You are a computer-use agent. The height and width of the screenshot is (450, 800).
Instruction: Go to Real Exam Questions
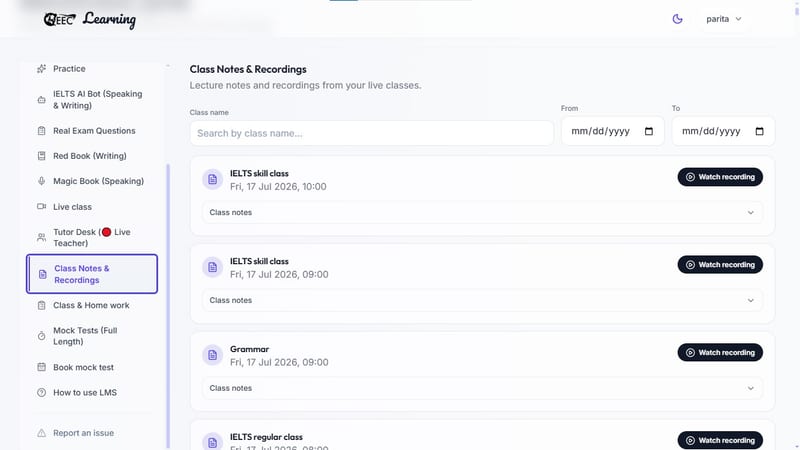(x=92, y=131)
